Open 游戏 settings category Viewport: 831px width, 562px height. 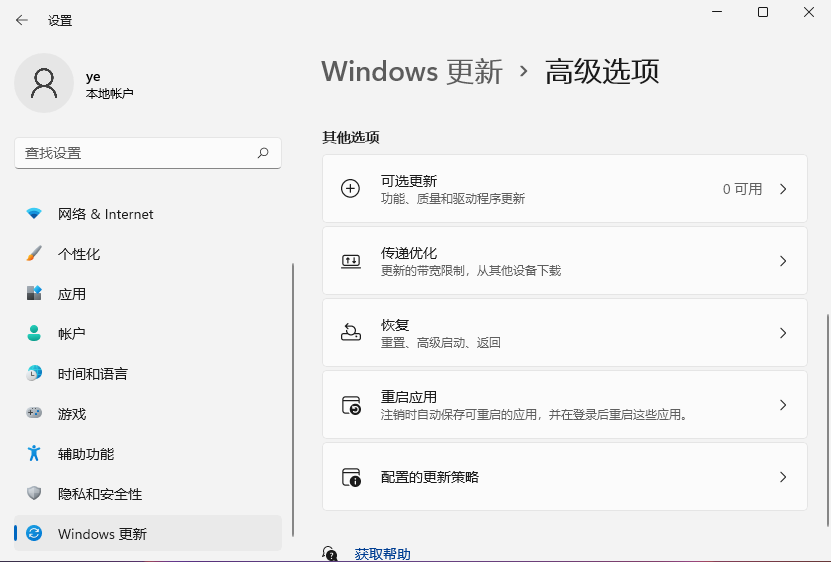(148, 413)
